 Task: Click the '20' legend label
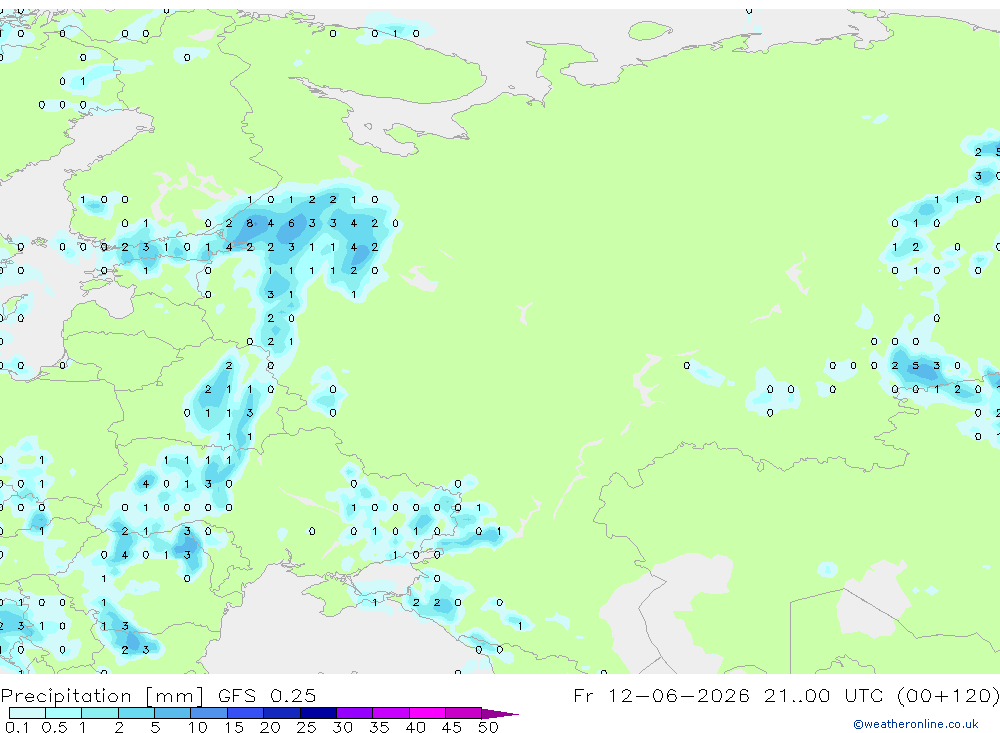[270, 727]
